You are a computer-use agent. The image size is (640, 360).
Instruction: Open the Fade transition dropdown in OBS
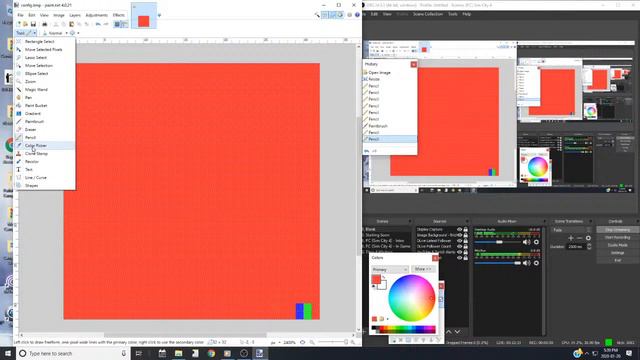pos(572,230)
